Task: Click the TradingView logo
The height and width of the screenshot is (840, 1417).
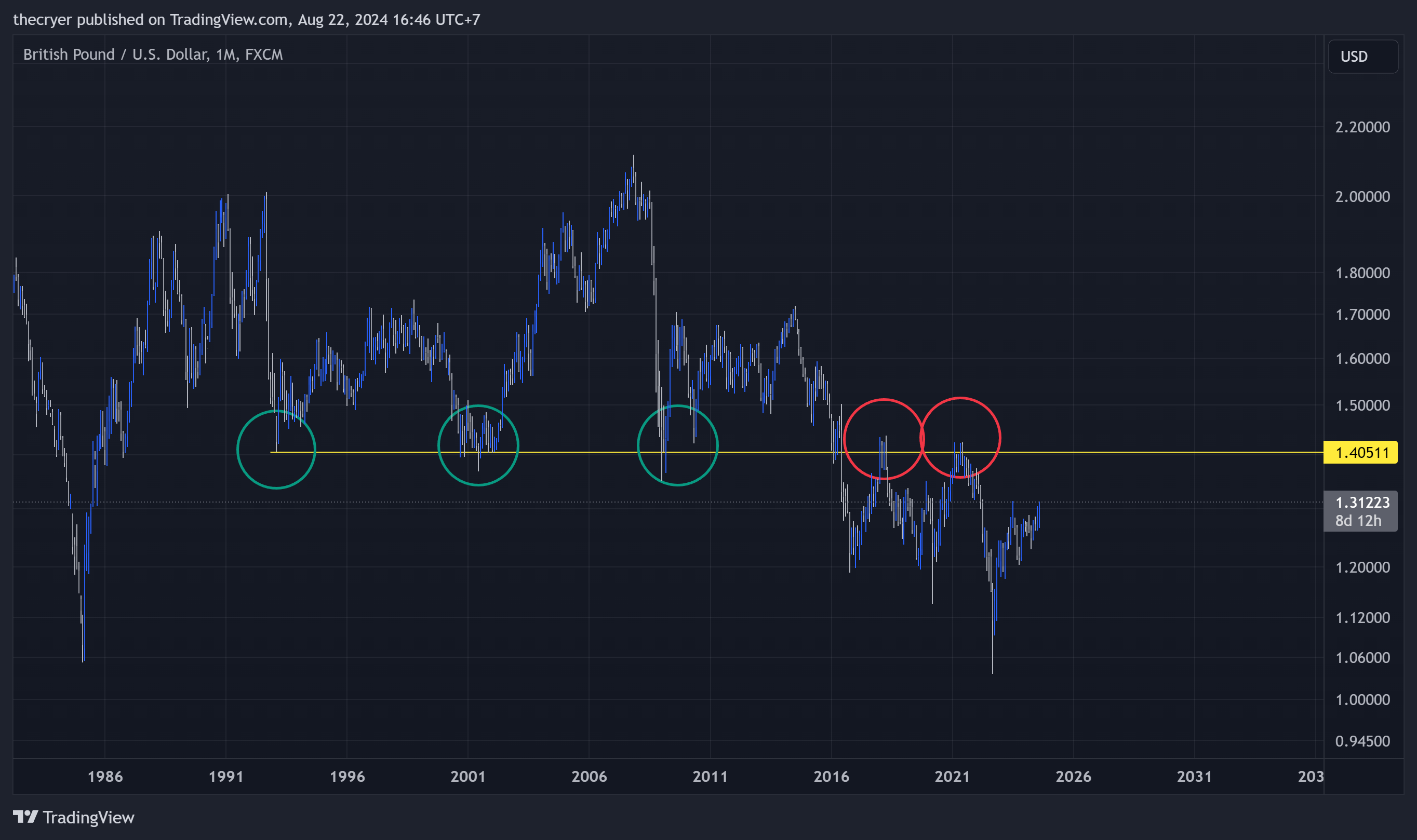Action: pyautogui.click(x=74, y=817)
